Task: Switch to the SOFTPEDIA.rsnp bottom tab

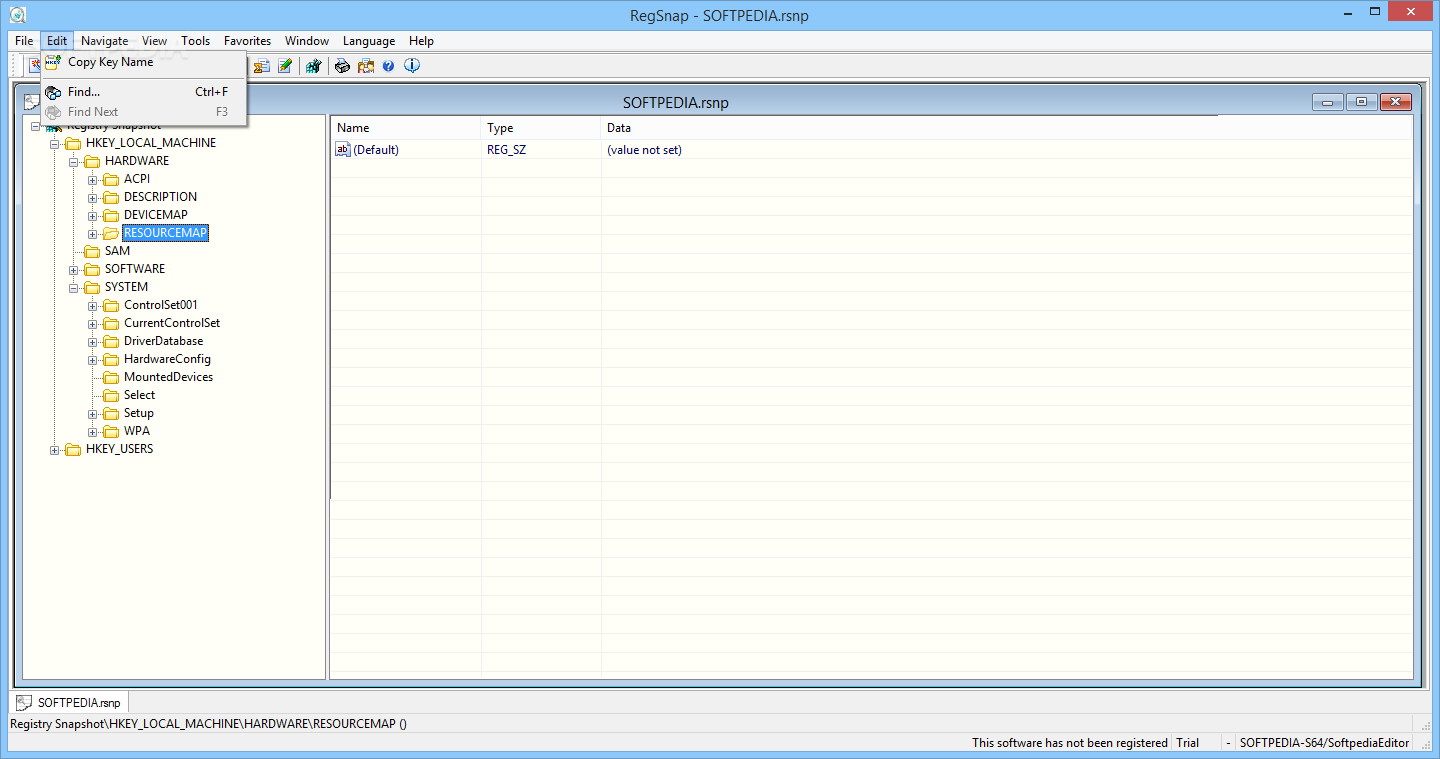Action: point(69,702)
